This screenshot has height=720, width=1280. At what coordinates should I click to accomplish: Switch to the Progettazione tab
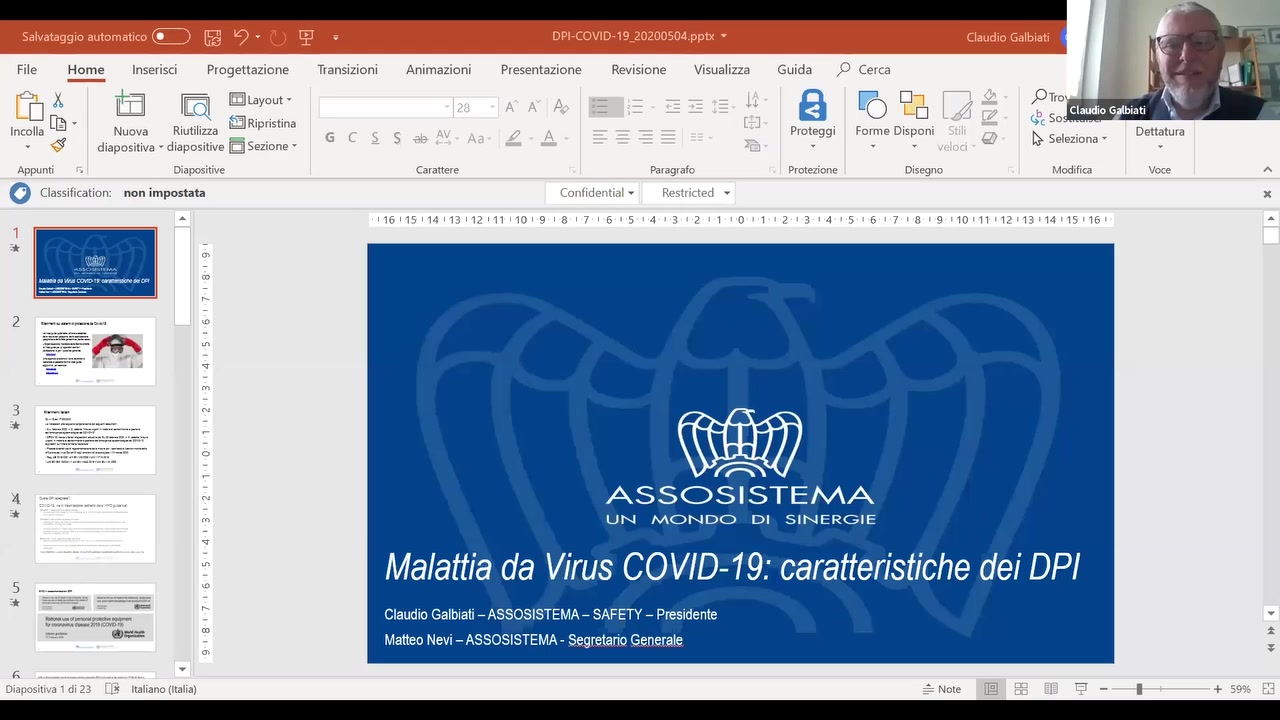248,69
